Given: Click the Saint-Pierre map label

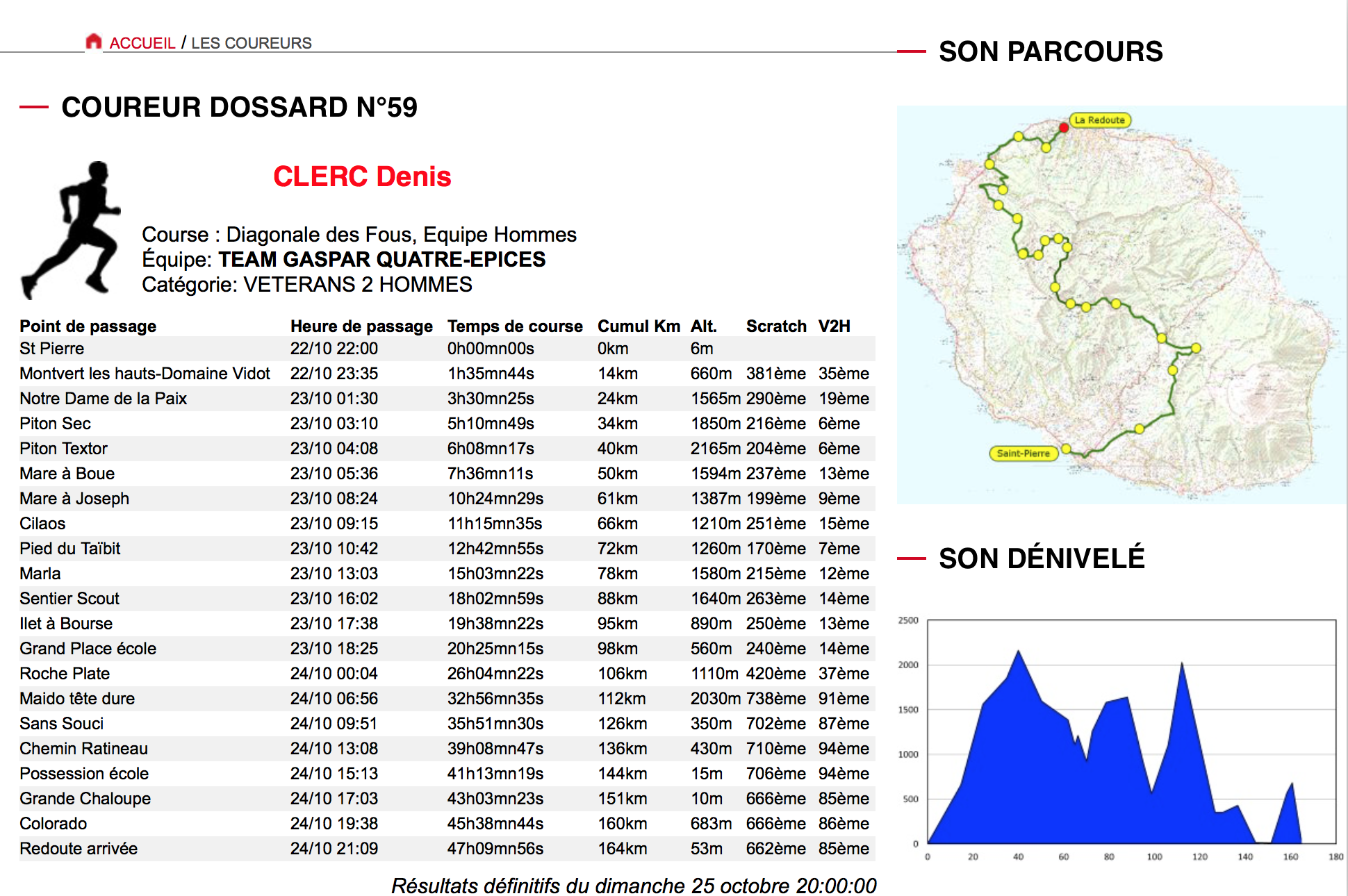Looking at the screenshot, I should [x=1023, y=454].
